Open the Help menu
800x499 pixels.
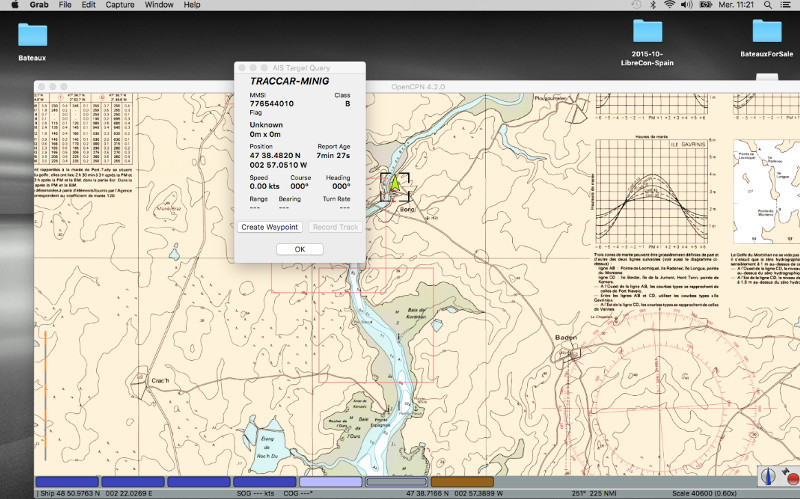[192, 5]
